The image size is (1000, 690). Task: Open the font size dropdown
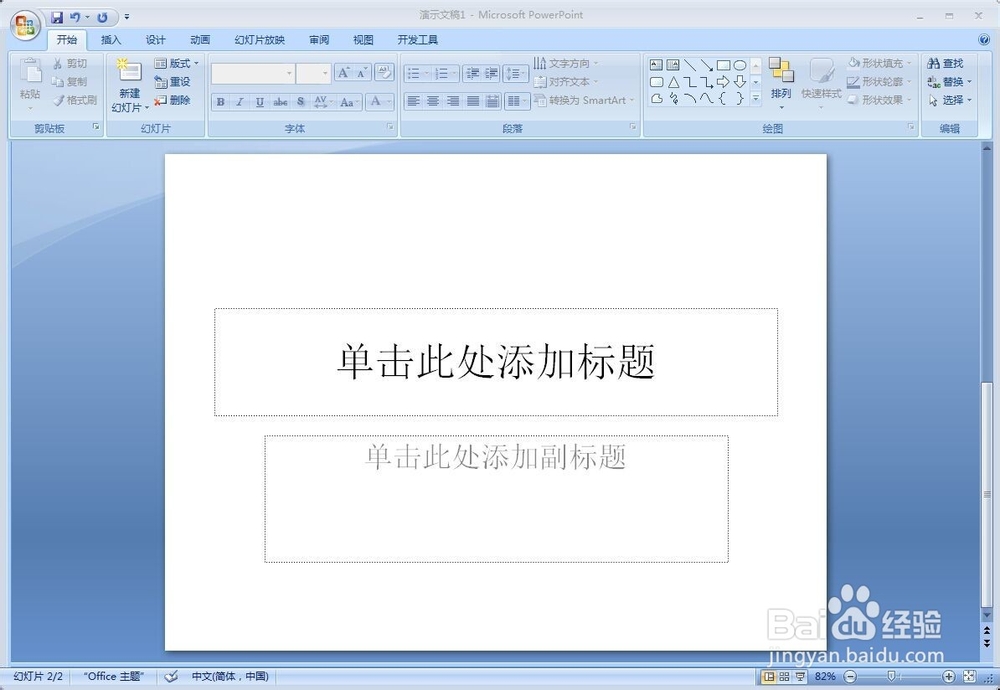pyautogui.click(x=325, y=73)
